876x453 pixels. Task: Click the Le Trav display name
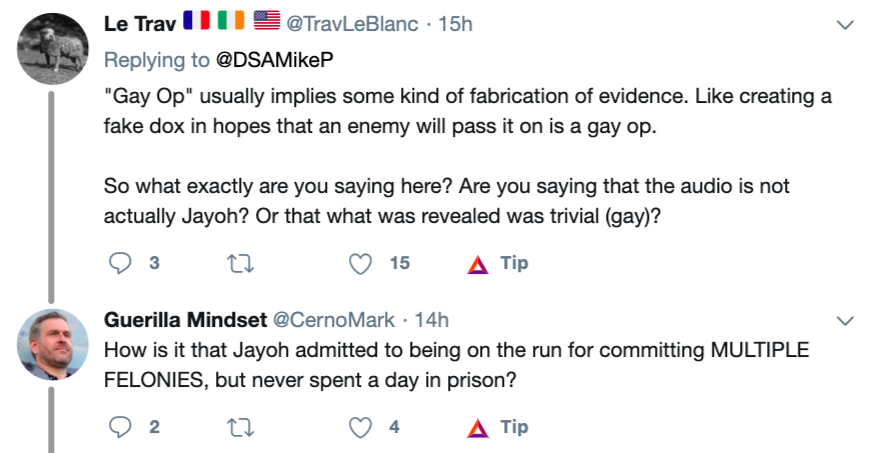tap(140, 23)
